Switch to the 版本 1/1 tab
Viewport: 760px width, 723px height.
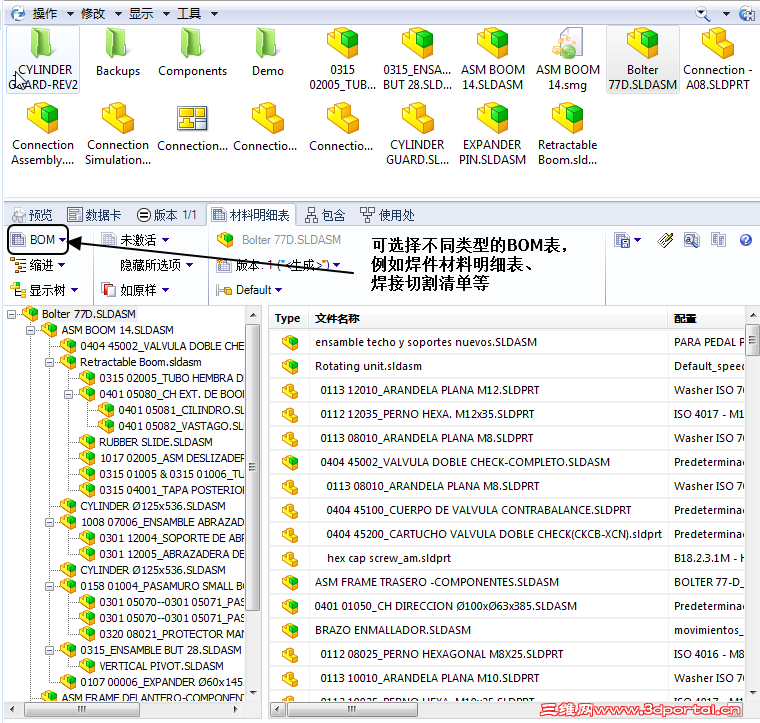(167, 215)
